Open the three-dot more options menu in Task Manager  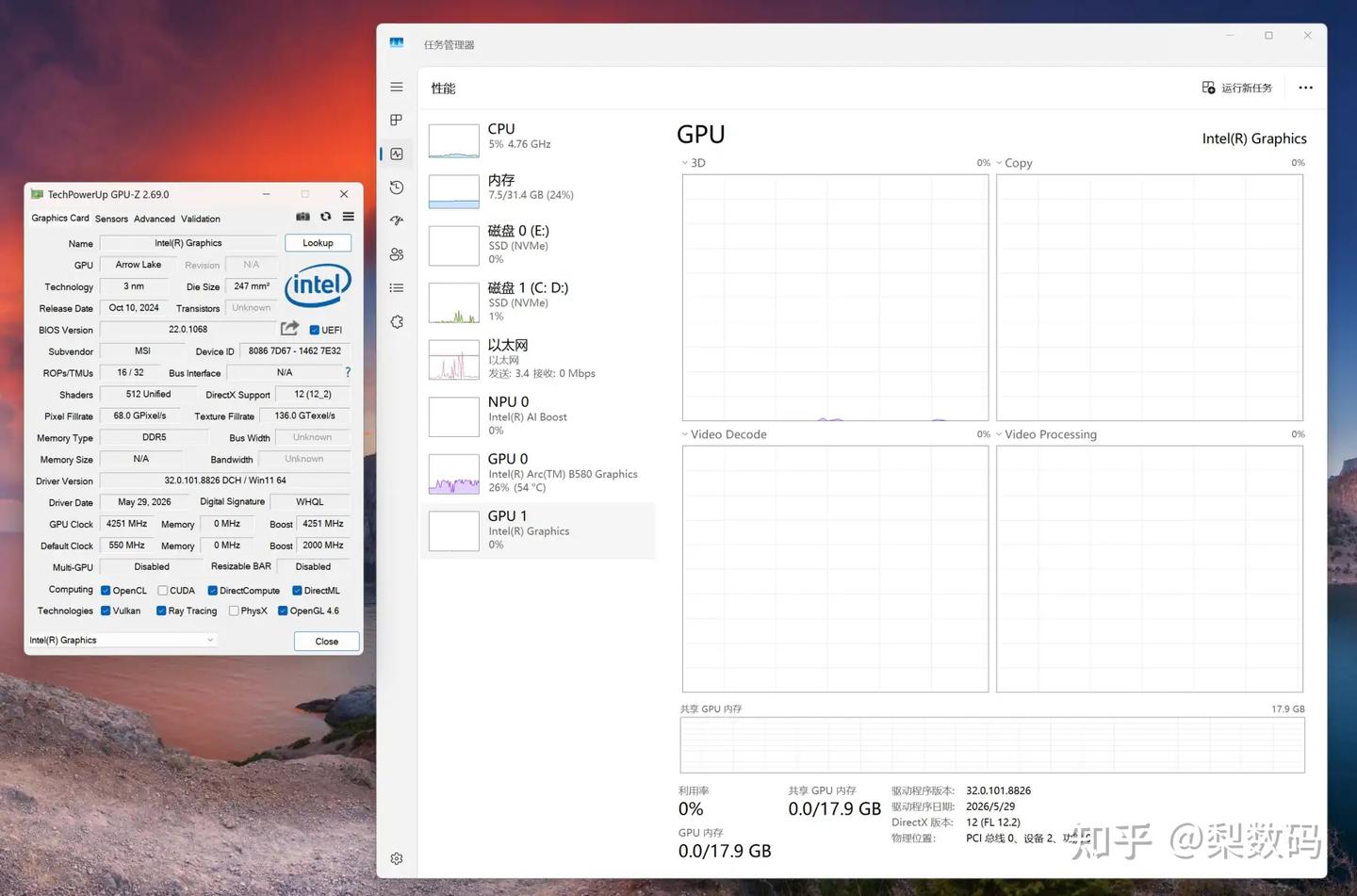click(x=1305, y=88)
